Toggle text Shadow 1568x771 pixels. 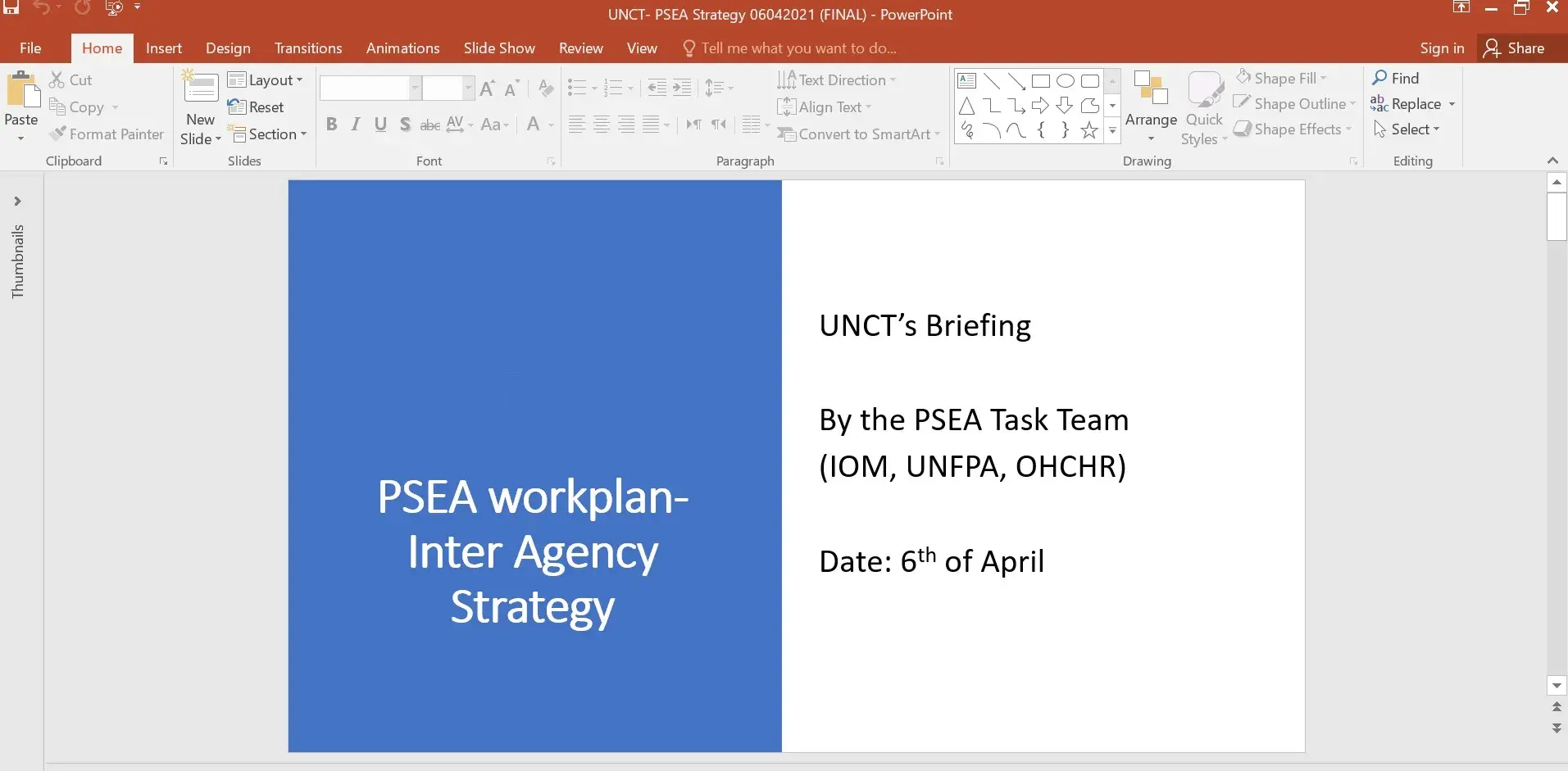(x=405, y=125)
